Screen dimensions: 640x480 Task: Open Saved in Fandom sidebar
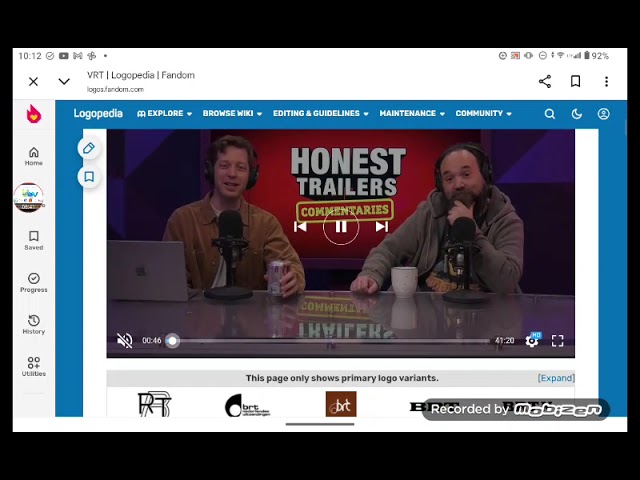pyautogui.click(x=33, y=240)
